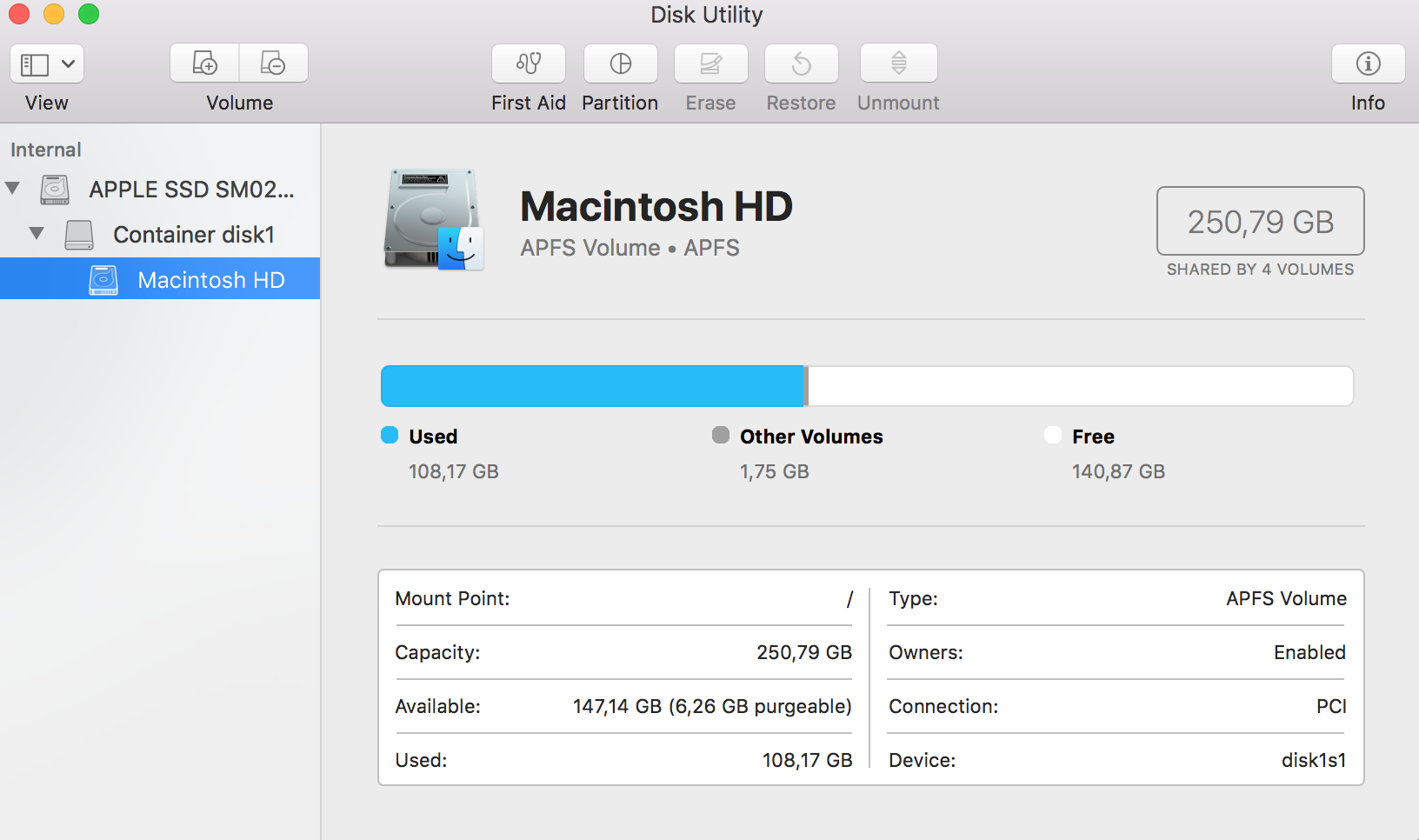Click the 'Owners:' label
The width and height of the screenshot is (1419, 840).
point(926,652)
